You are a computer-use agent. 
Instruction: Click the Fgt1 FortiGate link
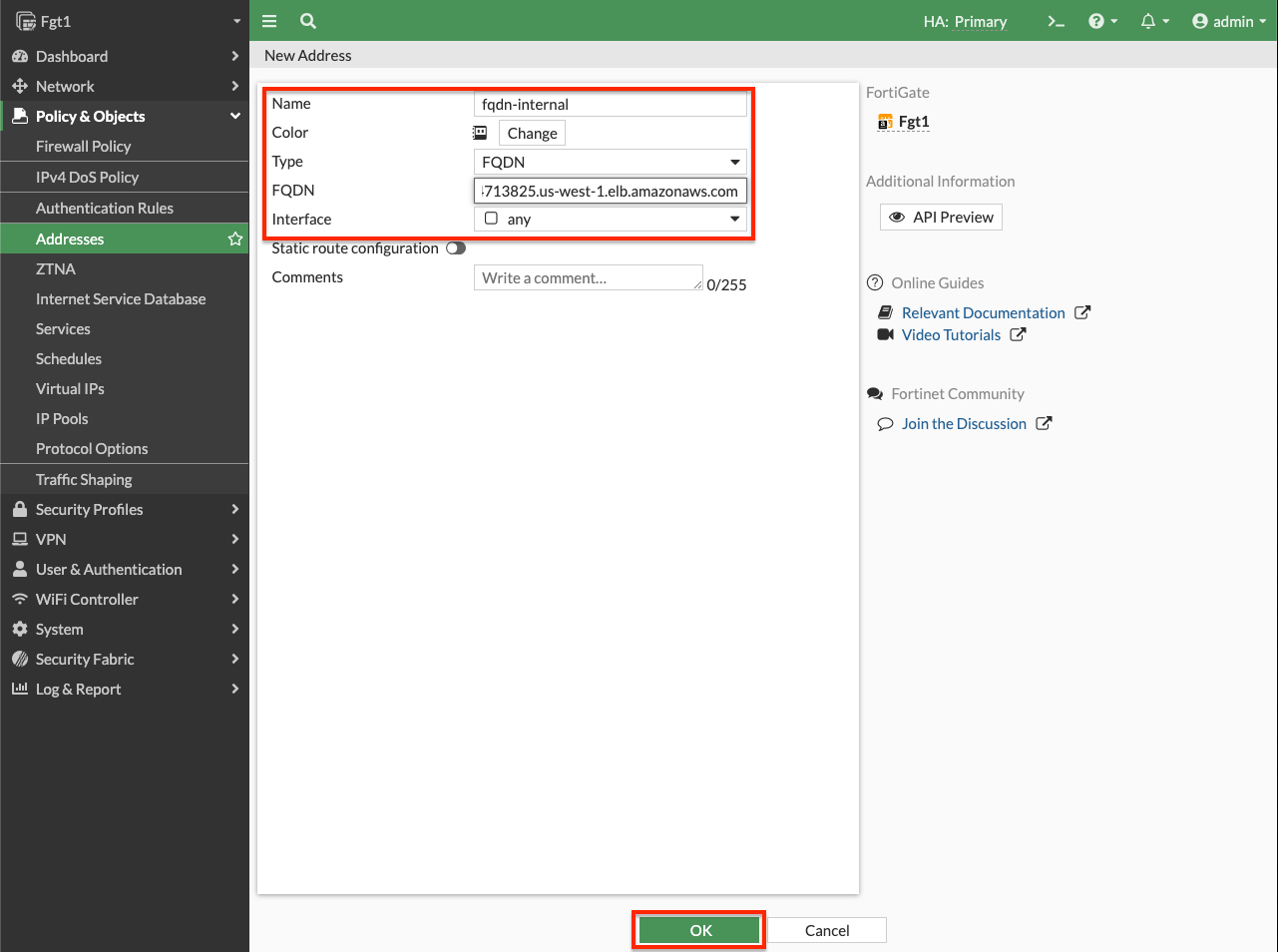[904, 122]
